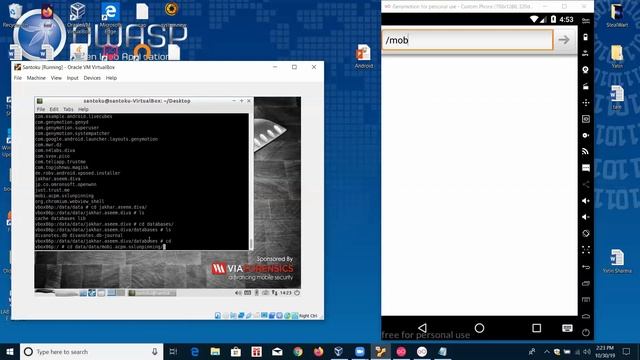Open the terminal's Edit menu
640x360 pixels.
pyautogui.click(x=54, y=109)
